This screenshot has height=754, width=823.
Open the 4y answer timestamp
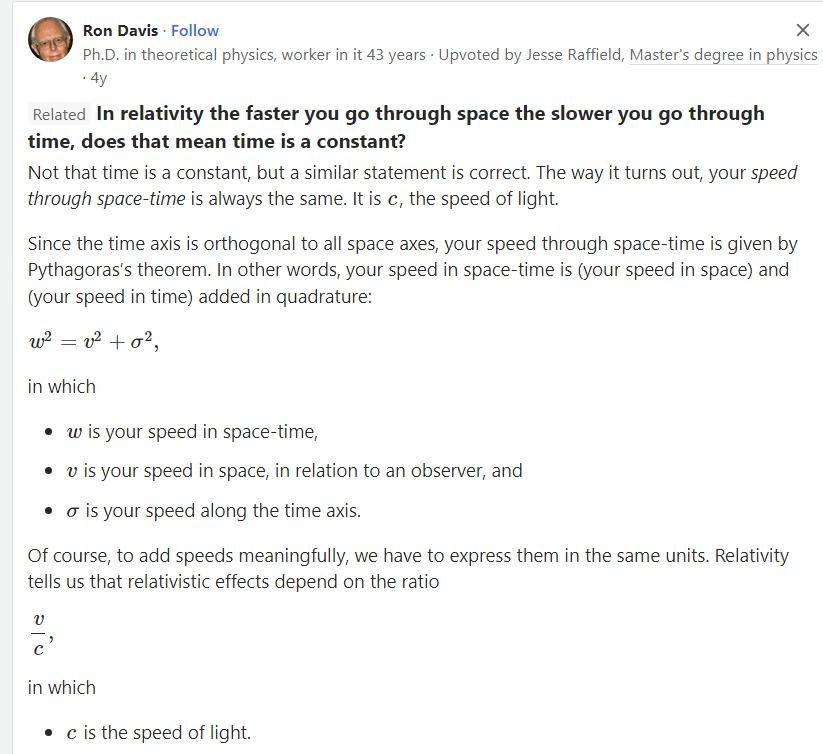pos(99,78)
